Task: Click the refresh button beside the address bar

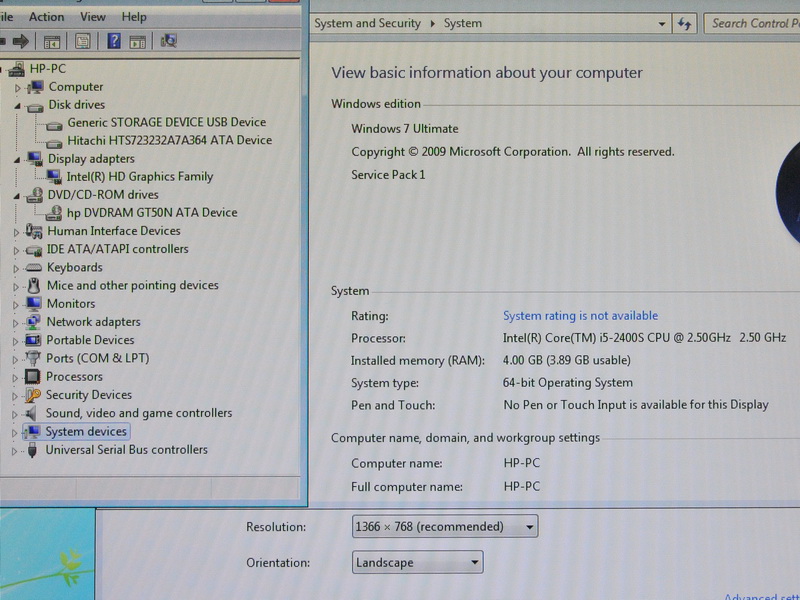Action: [684, 24]
